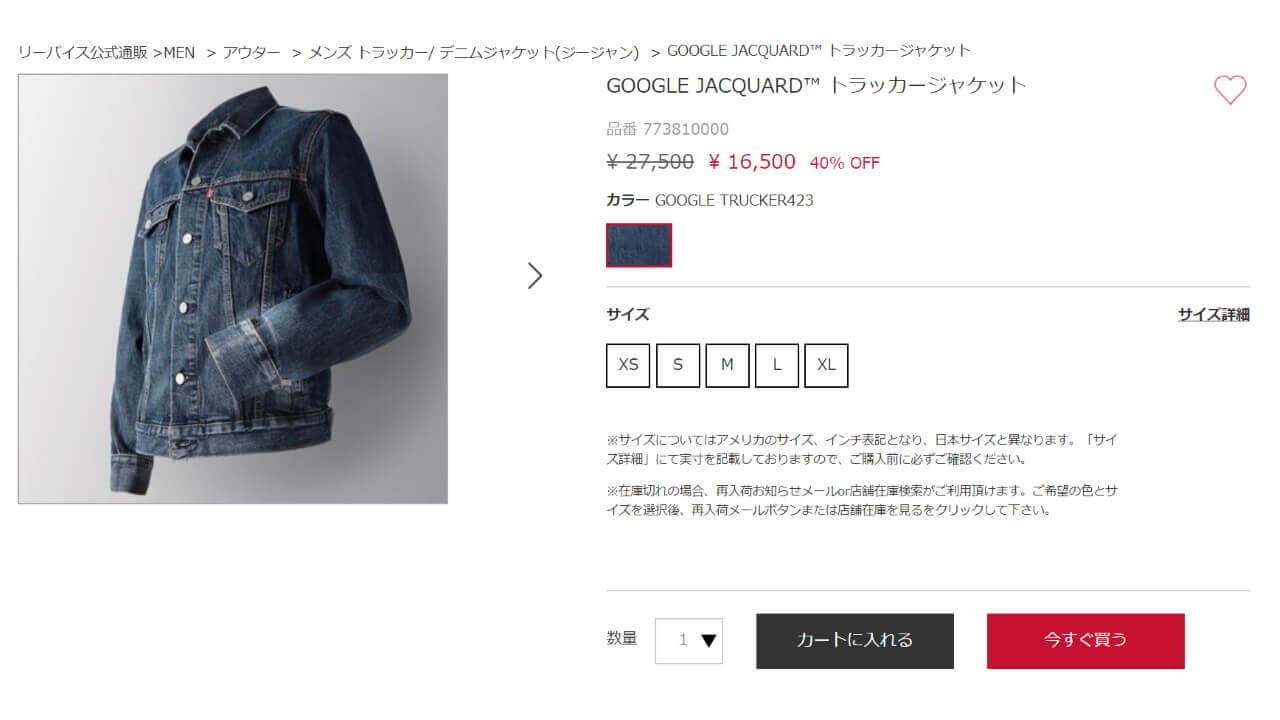Click the sale price ¥16,500
The image size is (1280, 720).
coord(752,162)
